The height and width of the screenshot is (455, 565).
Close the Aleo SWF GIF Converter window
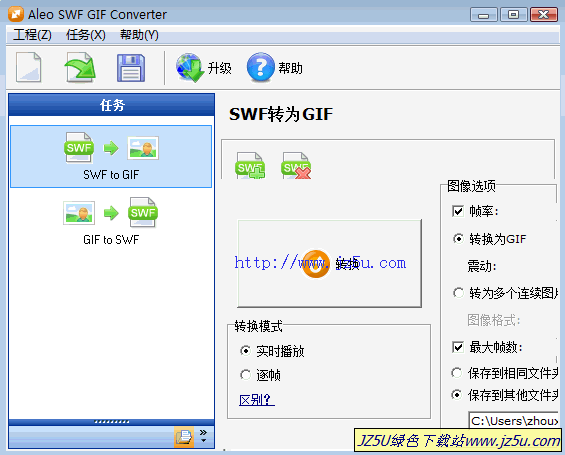click(544, 15)
